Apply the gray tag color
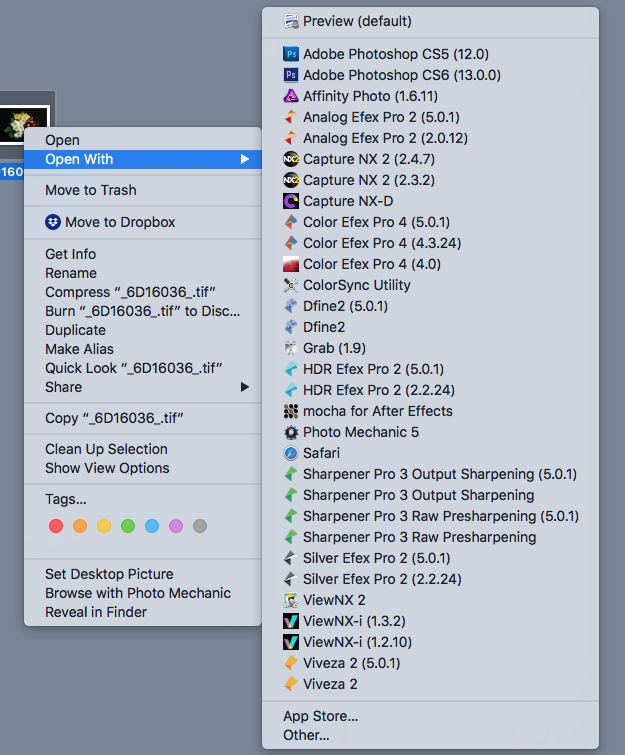The image size is (625, 755). pyautogui.click(x=200, y=526)
